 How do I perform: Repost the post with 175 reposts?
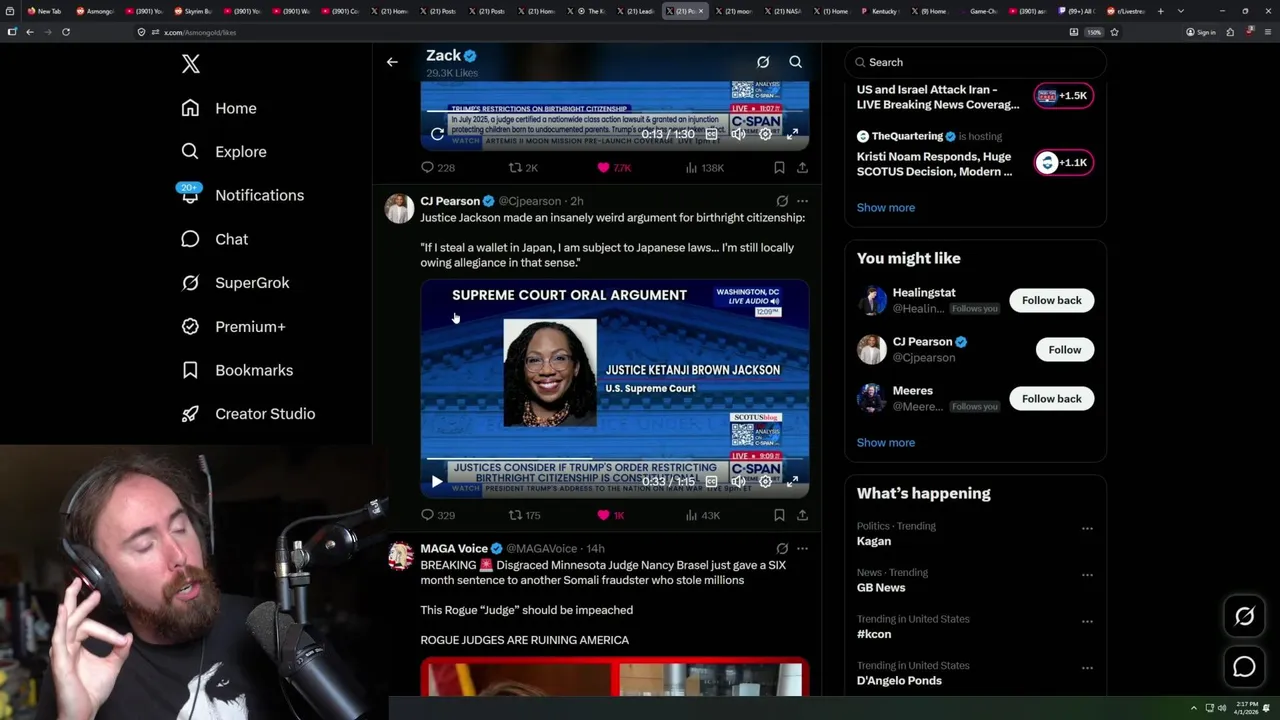tap(524, 515)
